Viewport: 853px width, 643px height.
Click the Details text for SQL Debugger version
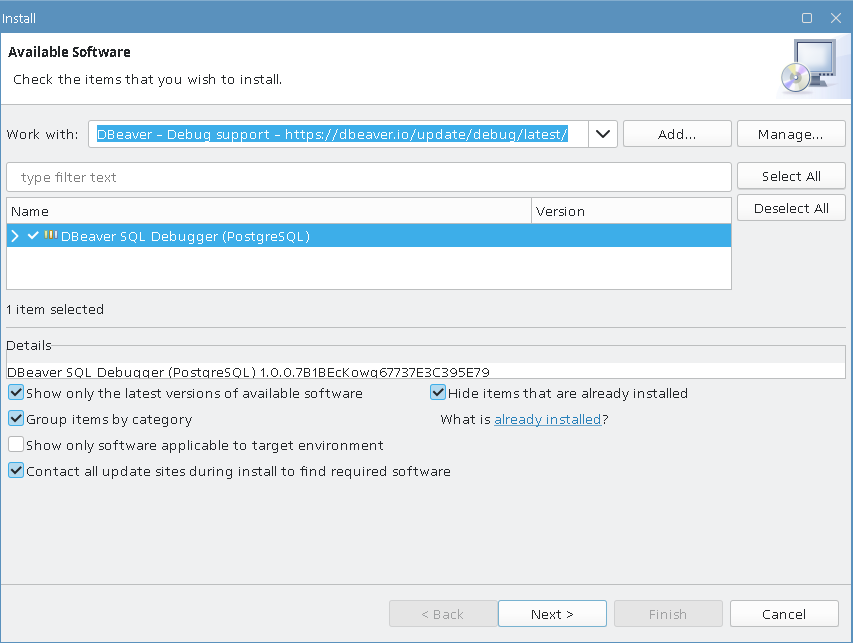pyautogui.click(x=248, y=372)
